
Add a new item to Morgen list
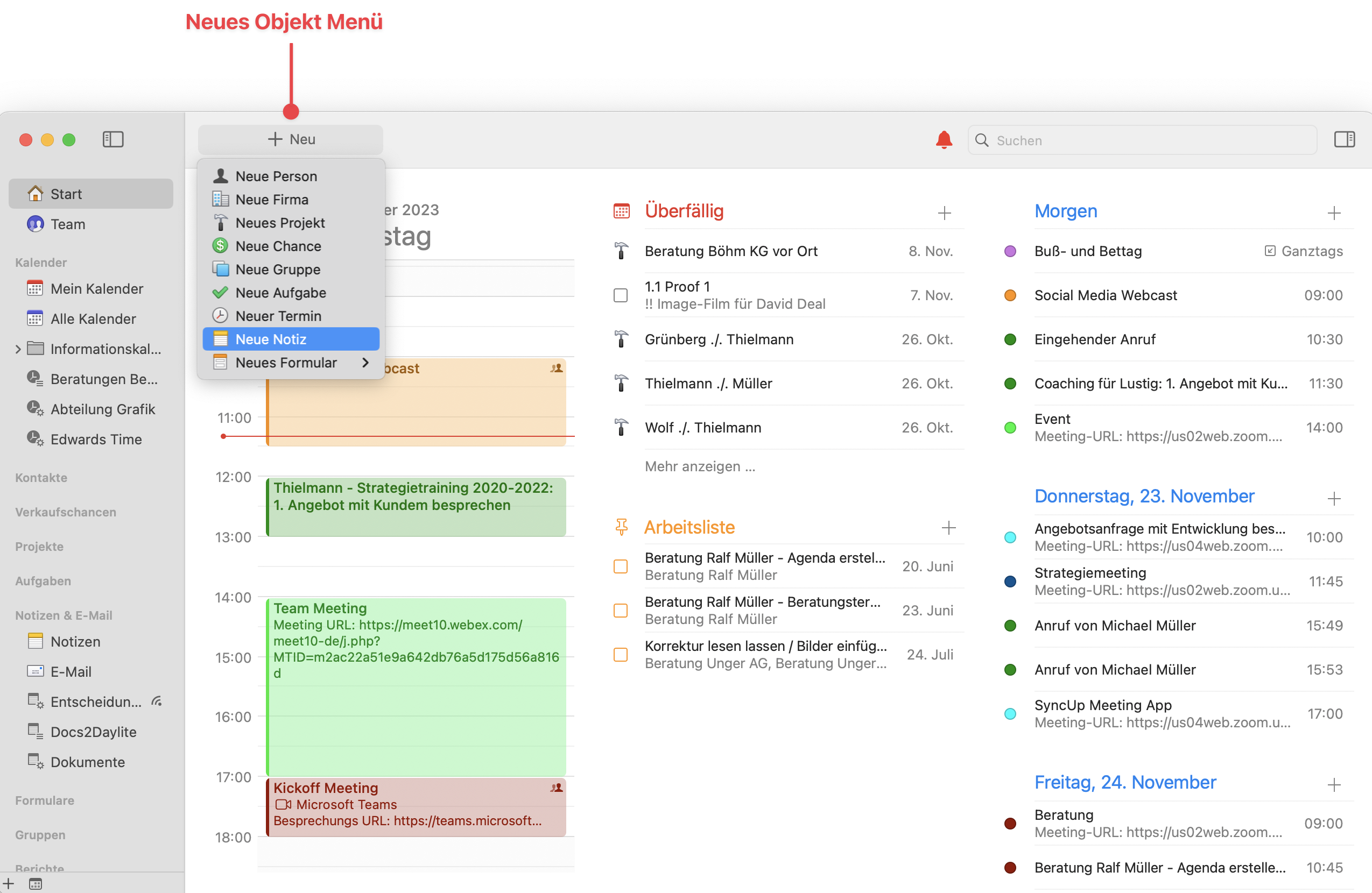point(1333,213)
